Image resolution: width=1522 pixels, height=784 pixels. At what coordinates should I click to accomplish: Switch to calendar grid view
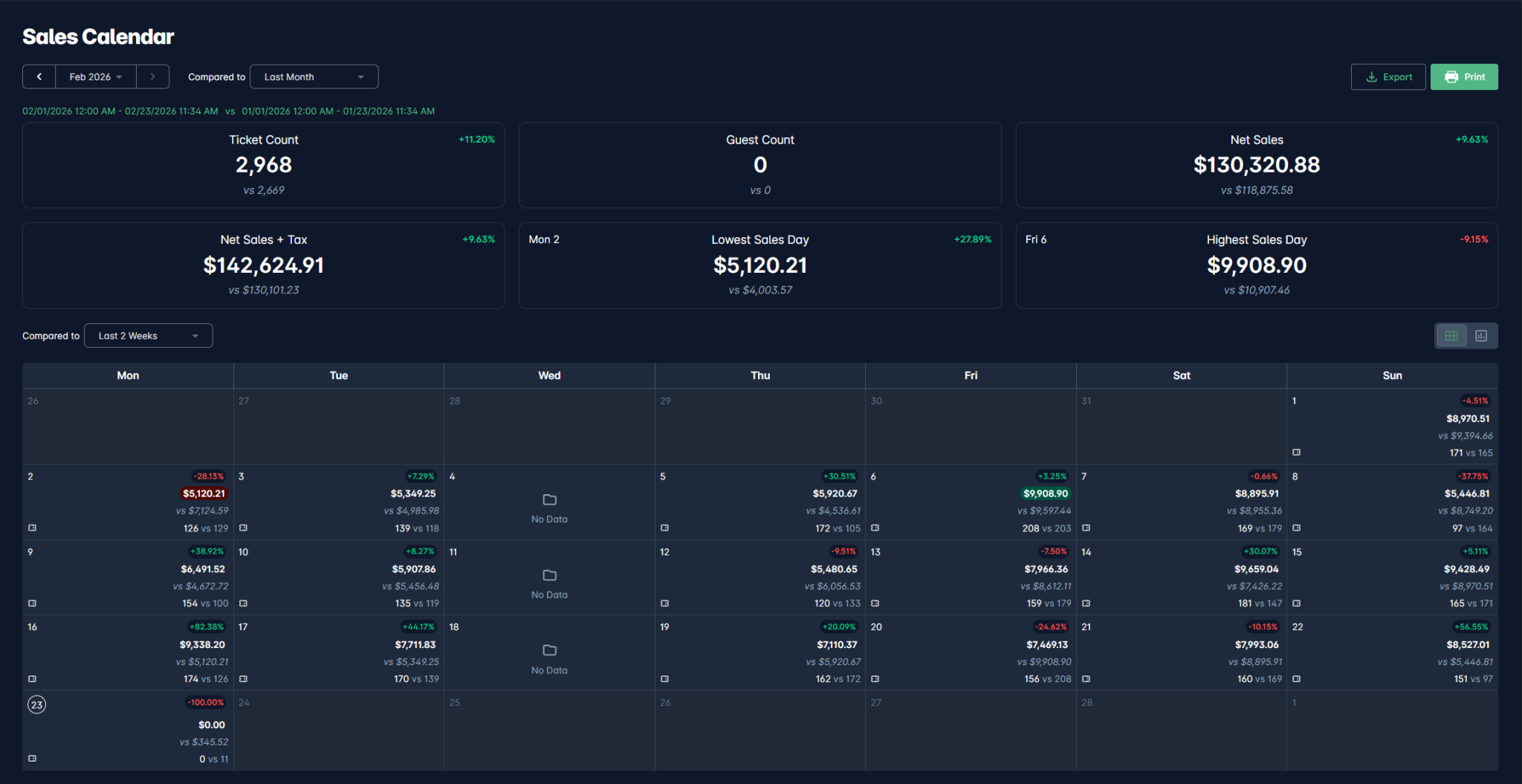coord(1451,336)
